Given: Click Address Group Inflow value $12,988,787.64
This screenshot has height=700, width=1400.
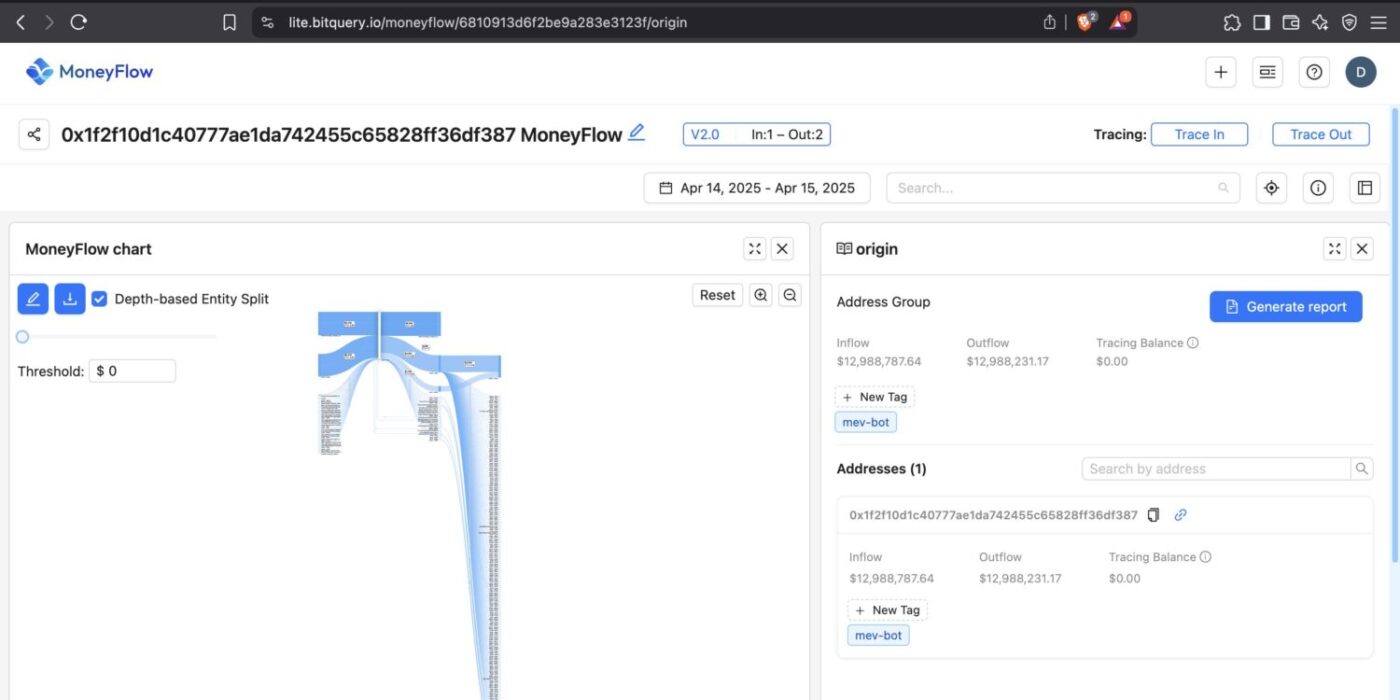Looking at the screenshot, I should [x=879, y=361].
